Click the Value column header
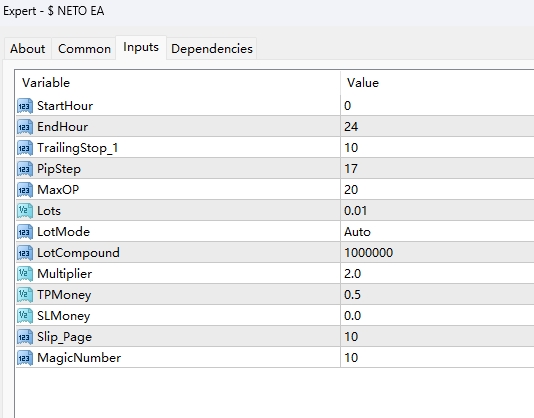The width and height of the screenshot is (534, 418). (x=437, y=83)
